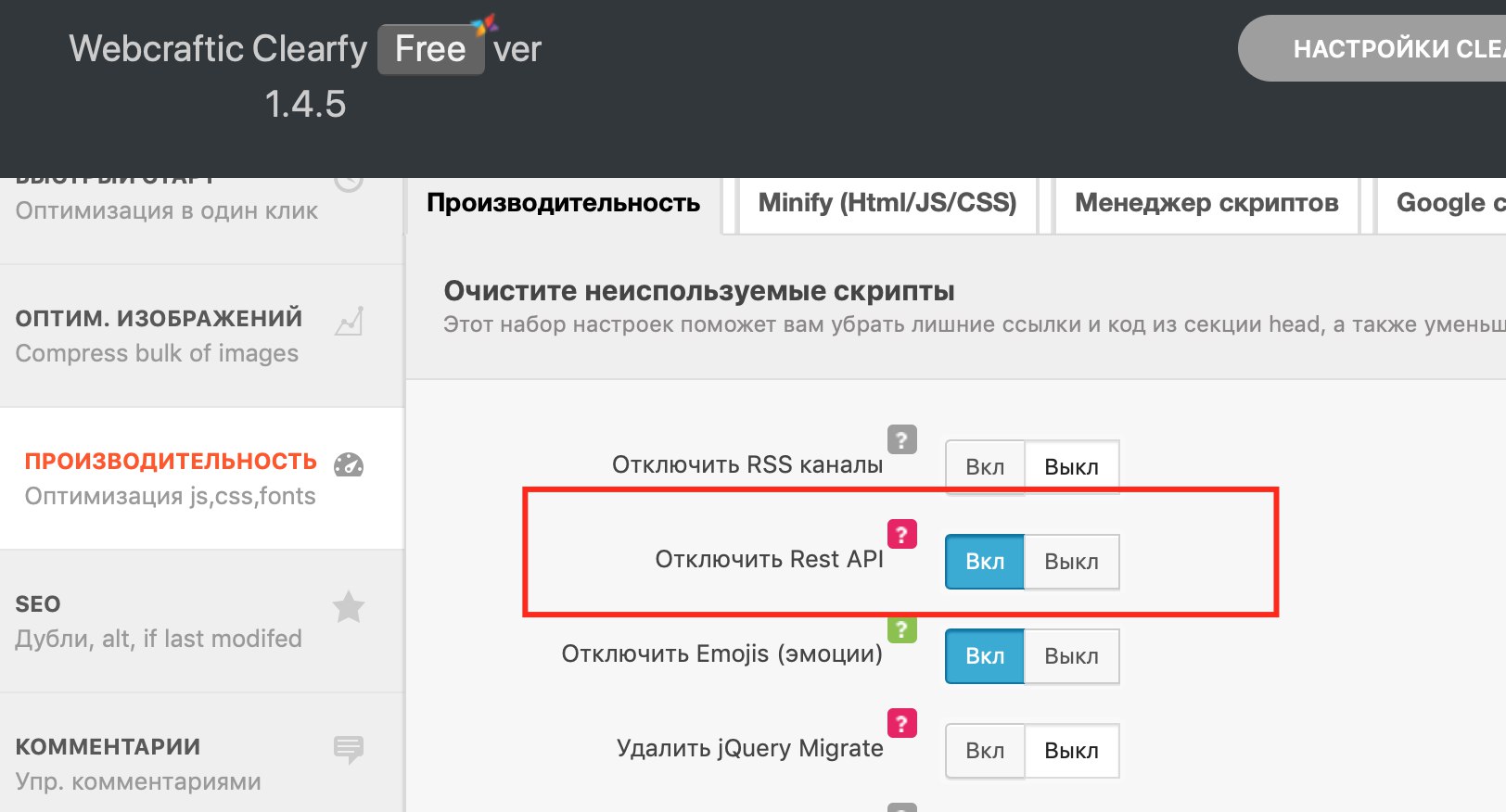1506x812 pixels.
Task: Open Оптим. изображений sidebar section
Action: coord(201,336)
